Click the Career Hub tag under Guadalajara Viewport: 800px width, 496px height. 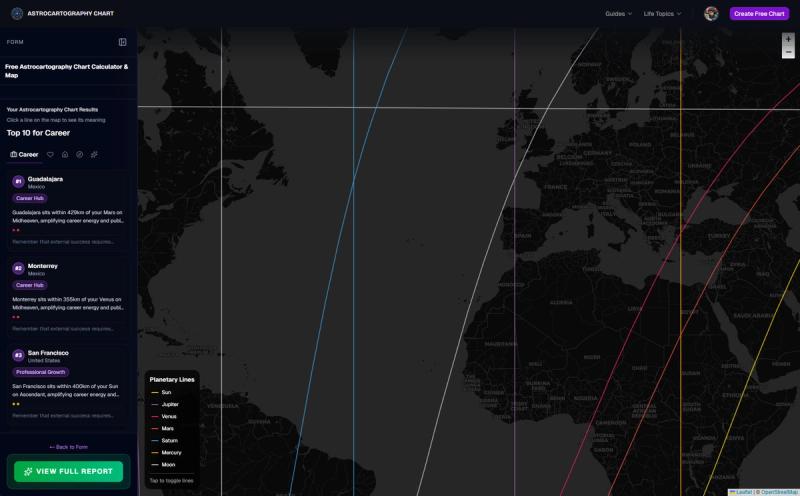click(30, 198)
